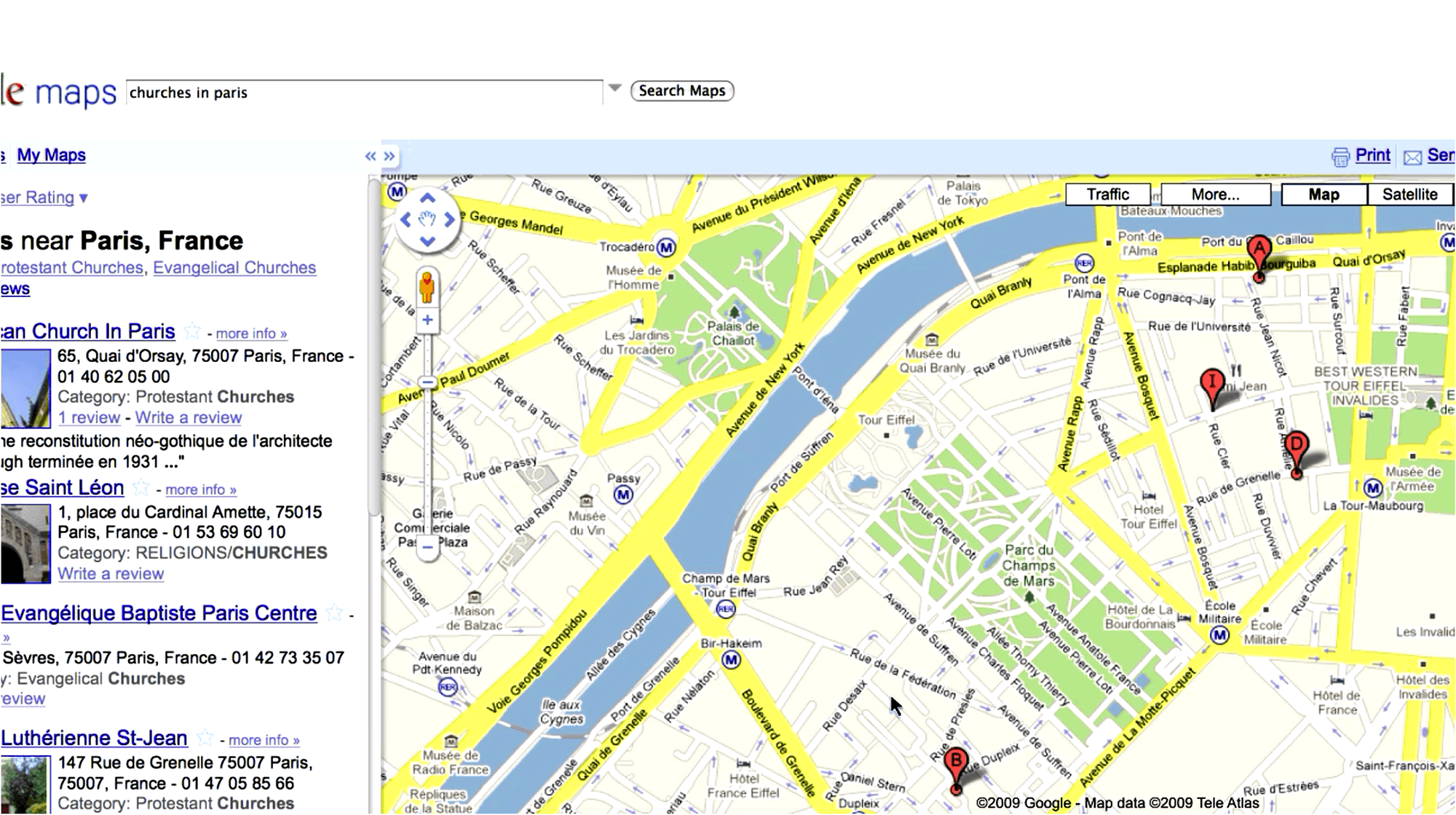Open the More... map options dropdown
Image resolution: width=1456 pixels, height=815 pixels.
pyautogui.click(x=1214, y=194)
